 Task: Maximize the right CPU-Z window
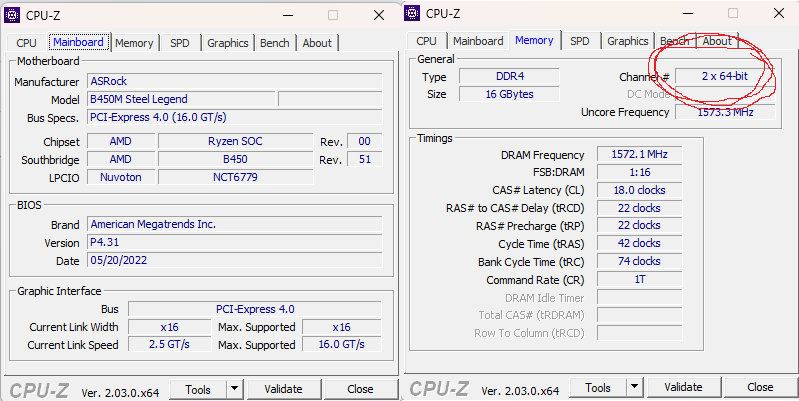click(733, 13)
